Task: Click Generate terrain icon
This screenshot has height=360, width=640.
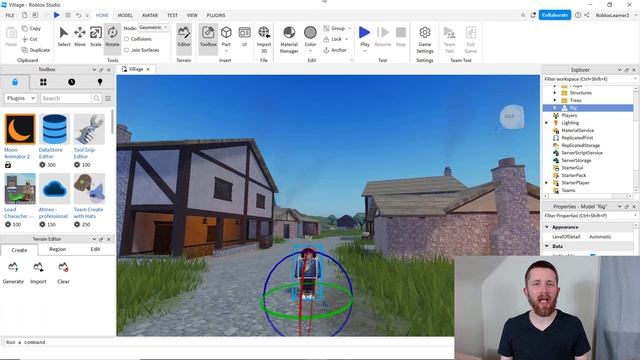Action: click(13, 267)
